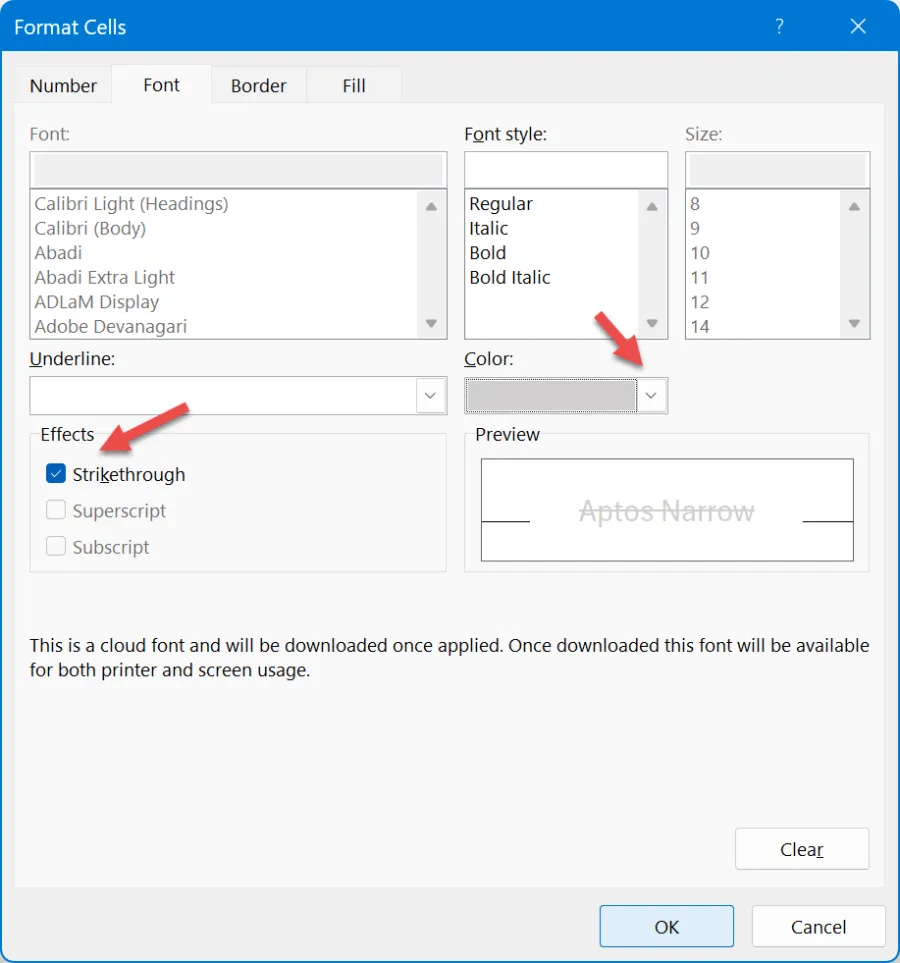This screenshot has height=963, width=900.
Task: Uncheck the Strikethrough checkbox
Action: pos(56,474)
